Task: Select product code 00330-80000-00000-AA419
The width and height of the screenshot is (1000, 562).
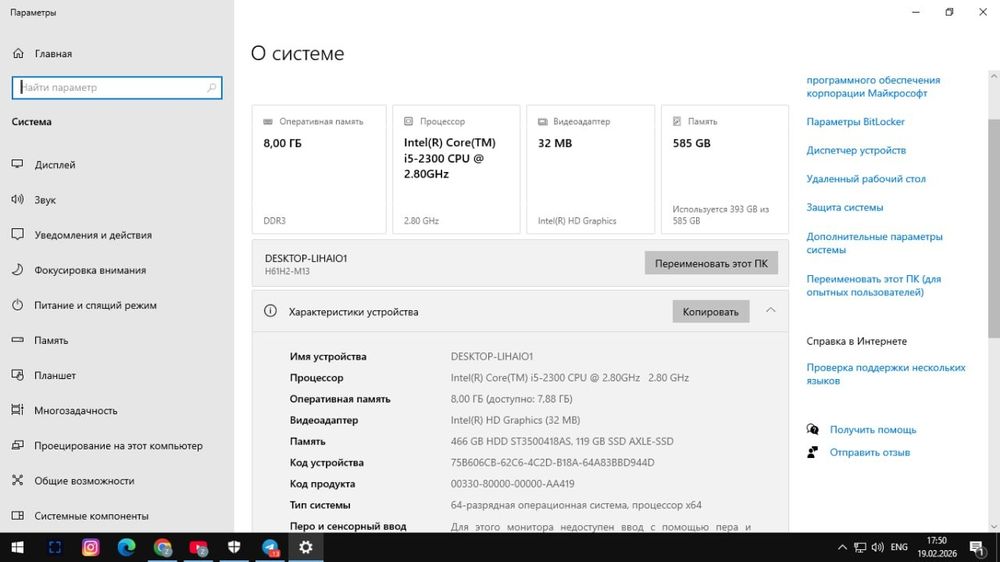Action: pyautogui.click(x=512, y=484)
